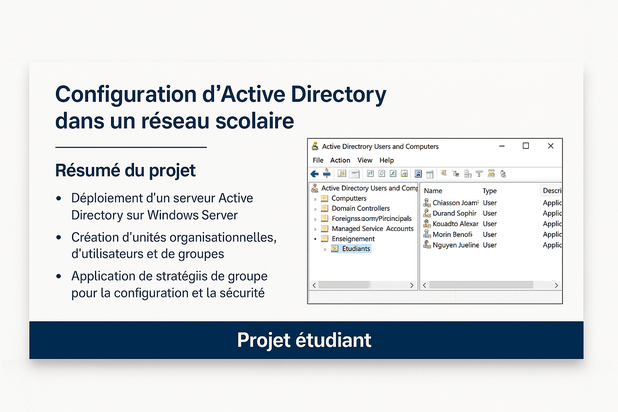The width and height of the screenshot is (618, 412).
Task: Click left arrow of tree pane scrollbar
Action: [314, 285]
